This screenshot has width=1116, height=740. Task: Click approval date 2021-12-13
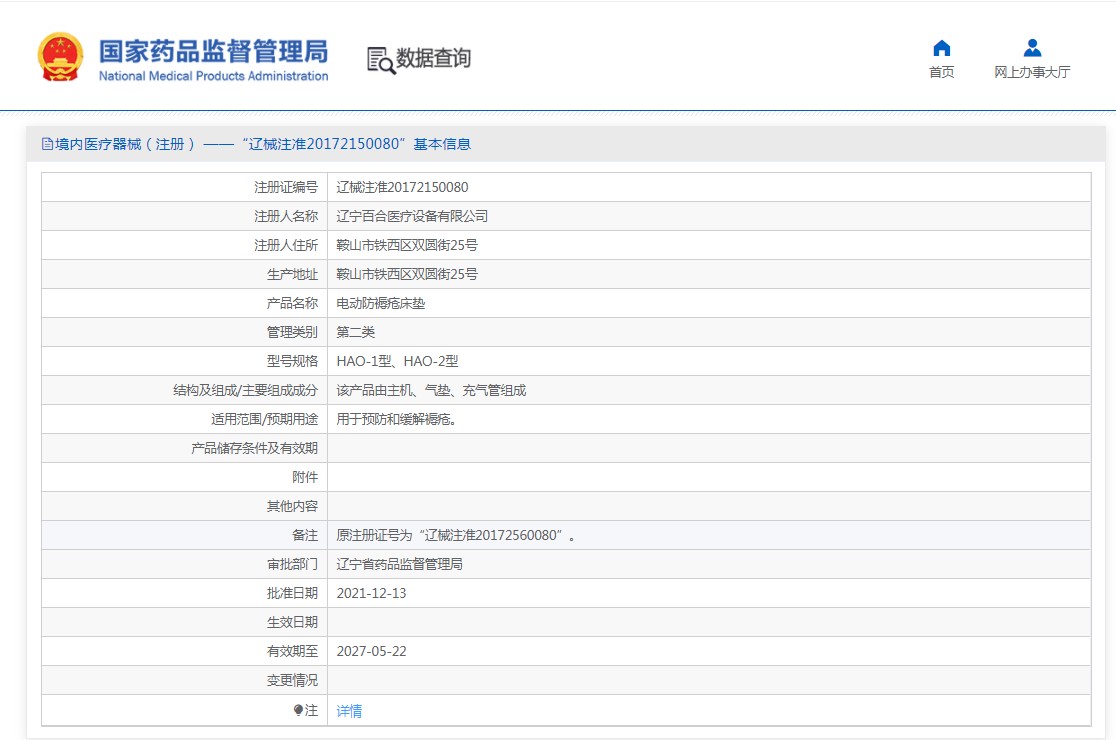372,593
